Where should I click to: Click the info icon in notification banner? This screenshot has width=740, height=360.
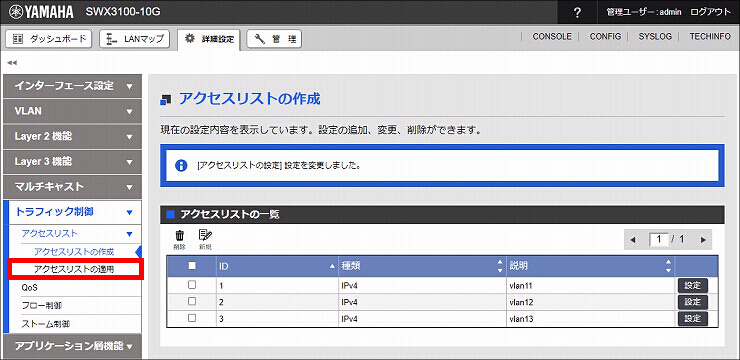[x=181, y=166]
